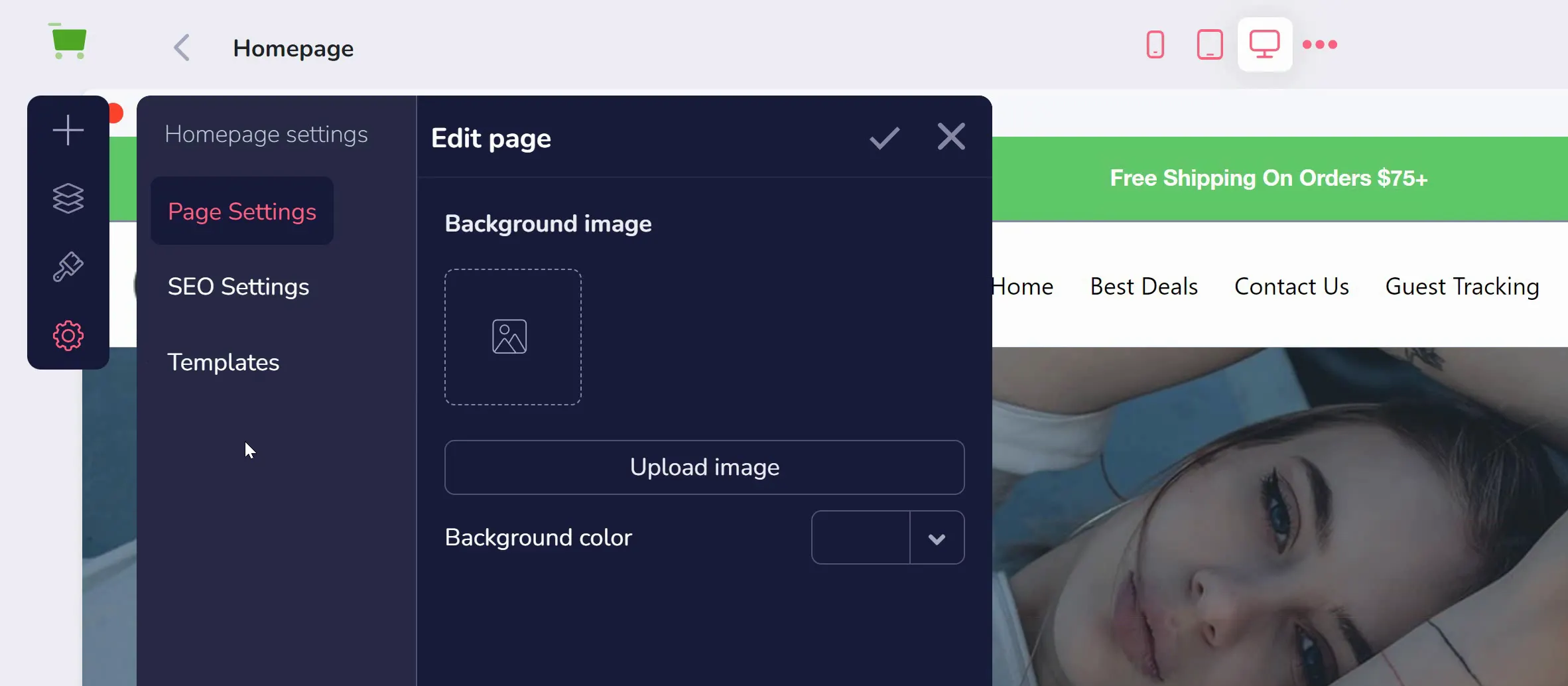Open the layers stack panel

point(68,198)
